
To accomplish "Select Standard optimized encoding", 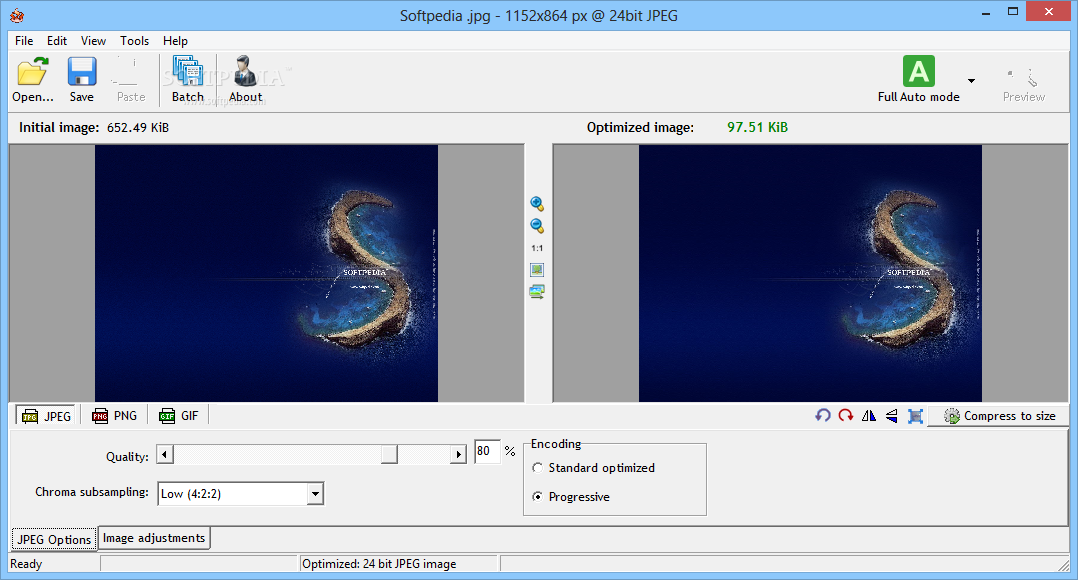I will pyautogui.click(x=594, y=467).
